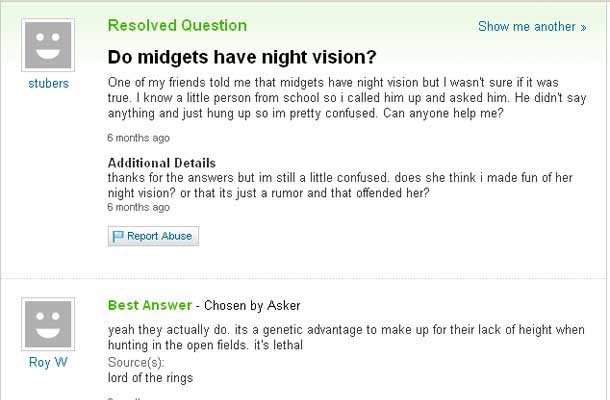Click the timestamp below the Additional Details text
Viewport: 610px width, 400px height.
pyautogui.click(x=138, y=207)
